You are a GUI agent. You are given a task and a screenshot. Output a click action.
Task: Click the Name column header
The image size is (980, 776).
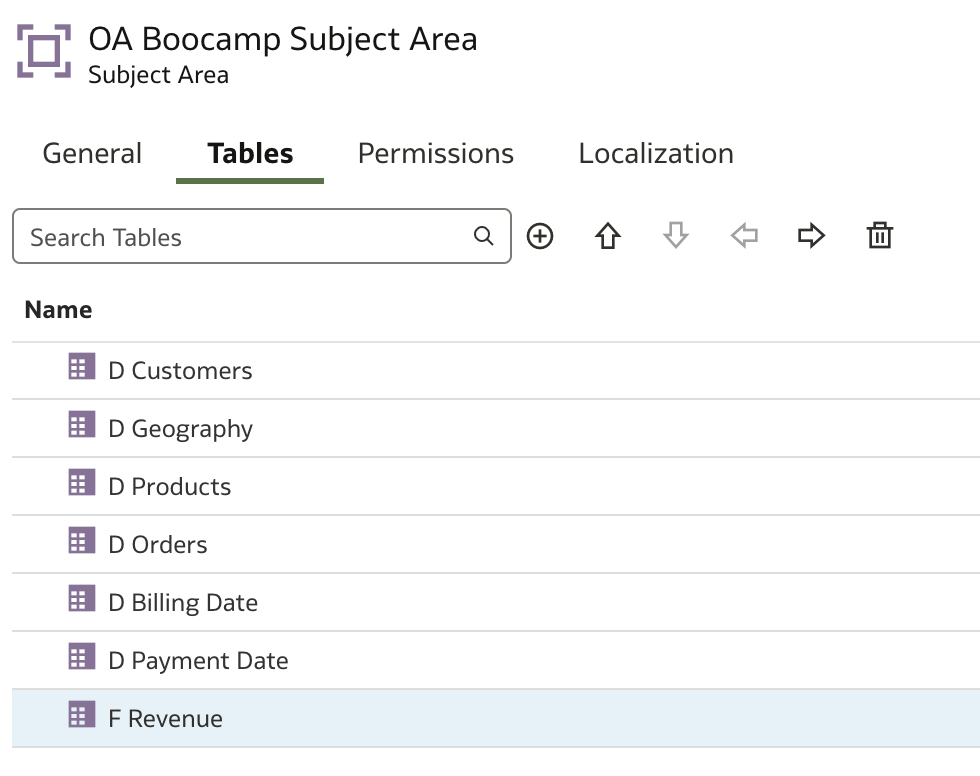pos(58,310)
